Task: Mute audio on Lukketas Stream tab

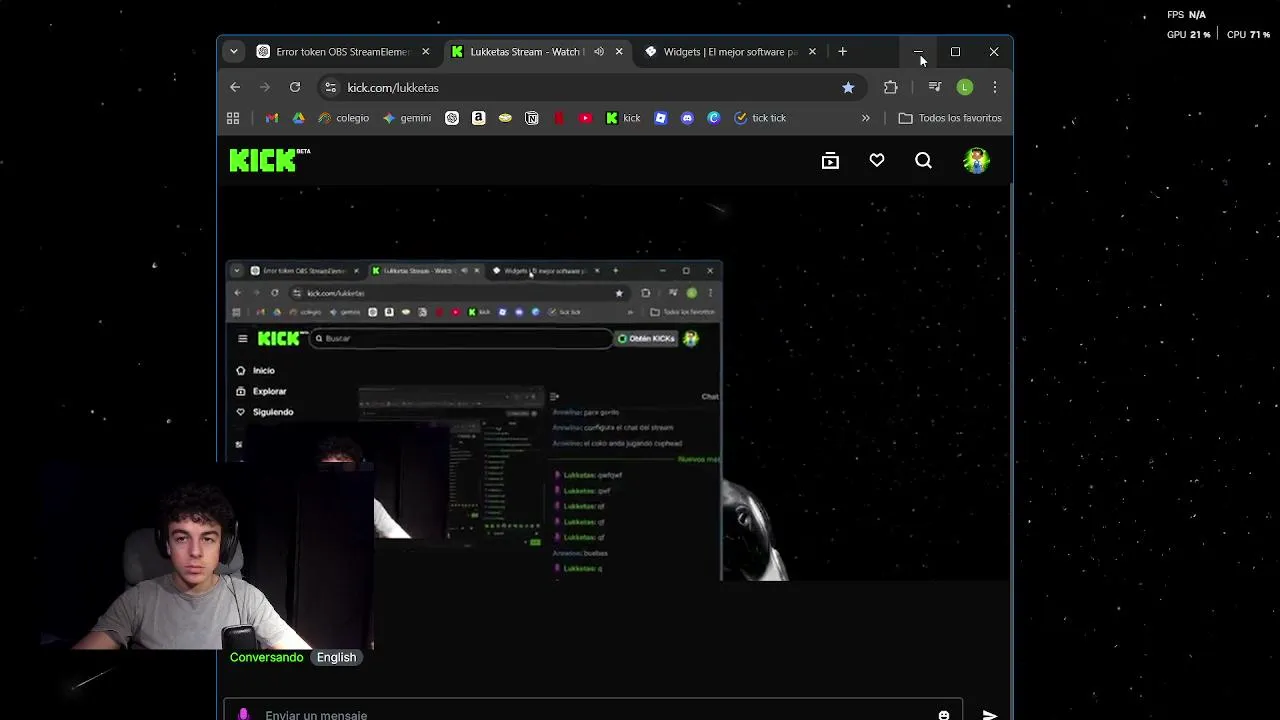Action: pos(599,52)
